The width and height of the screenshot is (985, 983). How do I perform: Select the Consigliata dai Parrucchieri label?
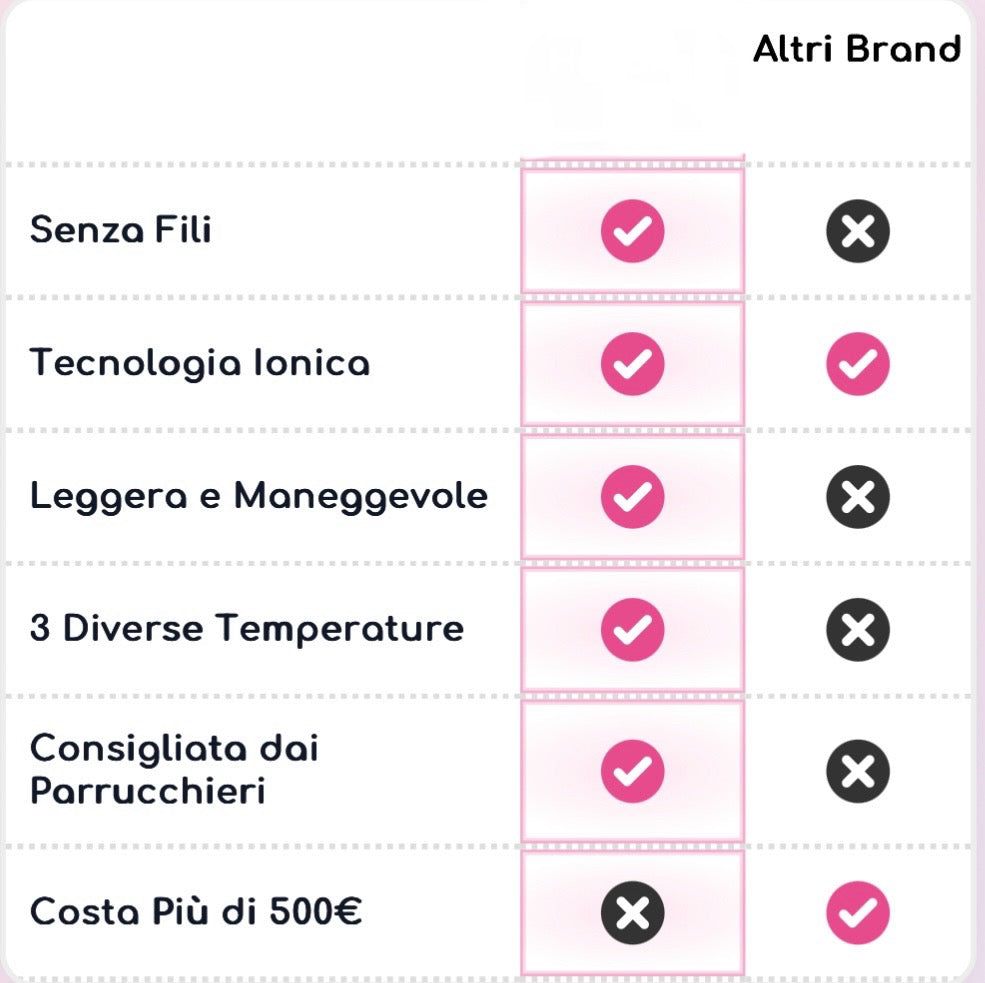tap(174, 769)
